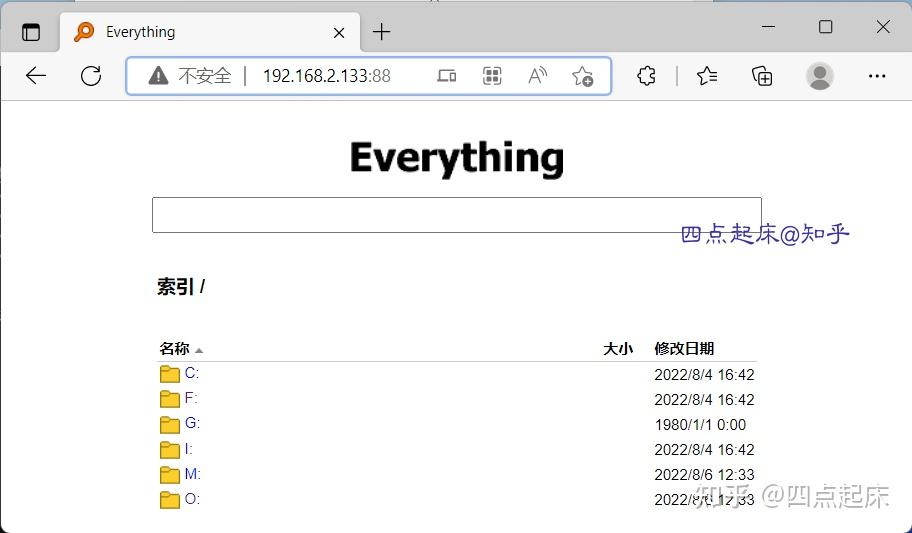Screen dimensions: 912x533
Task: Click the folder icon beside M:
Action: [169, 474]
